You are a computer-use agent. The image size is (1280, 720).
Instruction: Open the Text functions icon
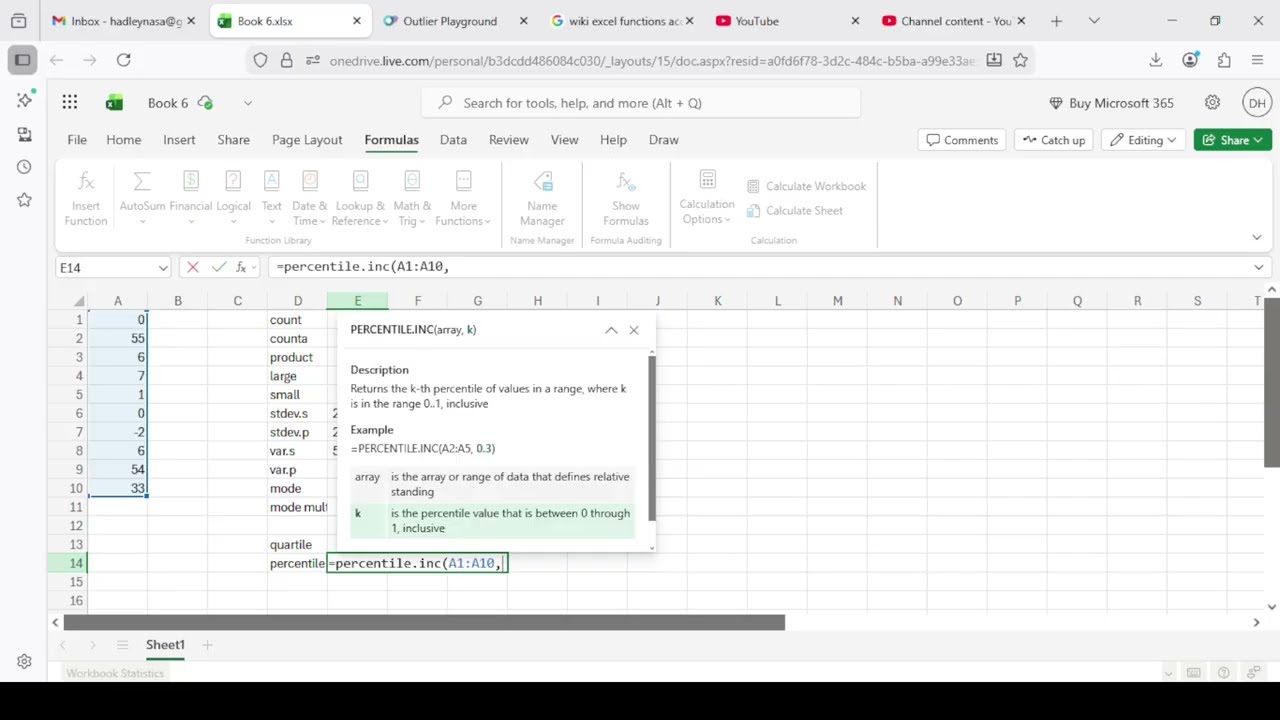tap(271, 198)
